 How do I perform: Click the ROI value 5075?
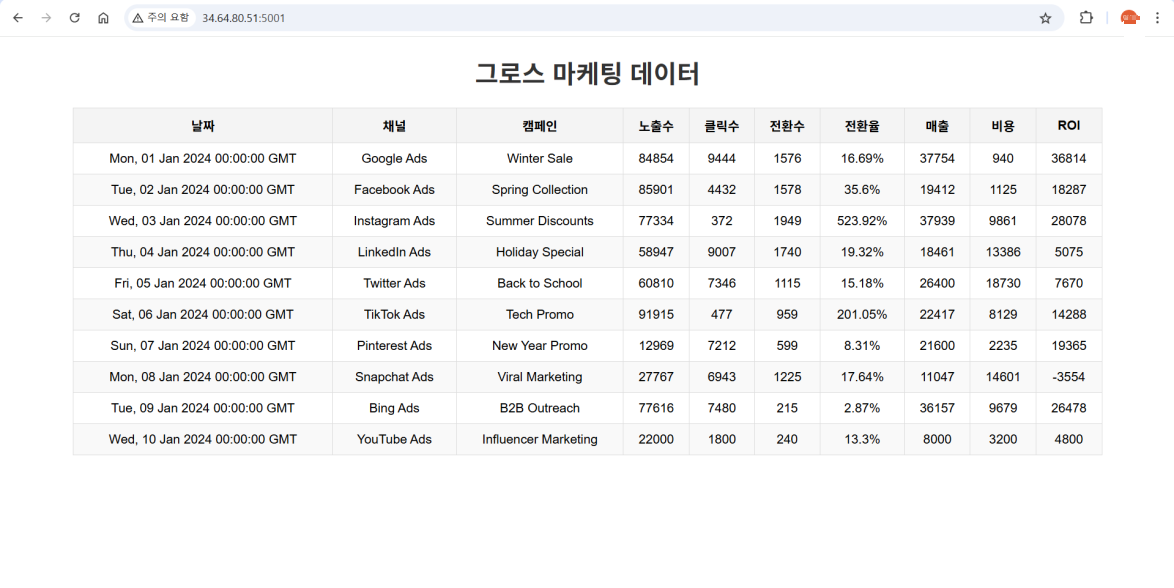coord(1068,252)
